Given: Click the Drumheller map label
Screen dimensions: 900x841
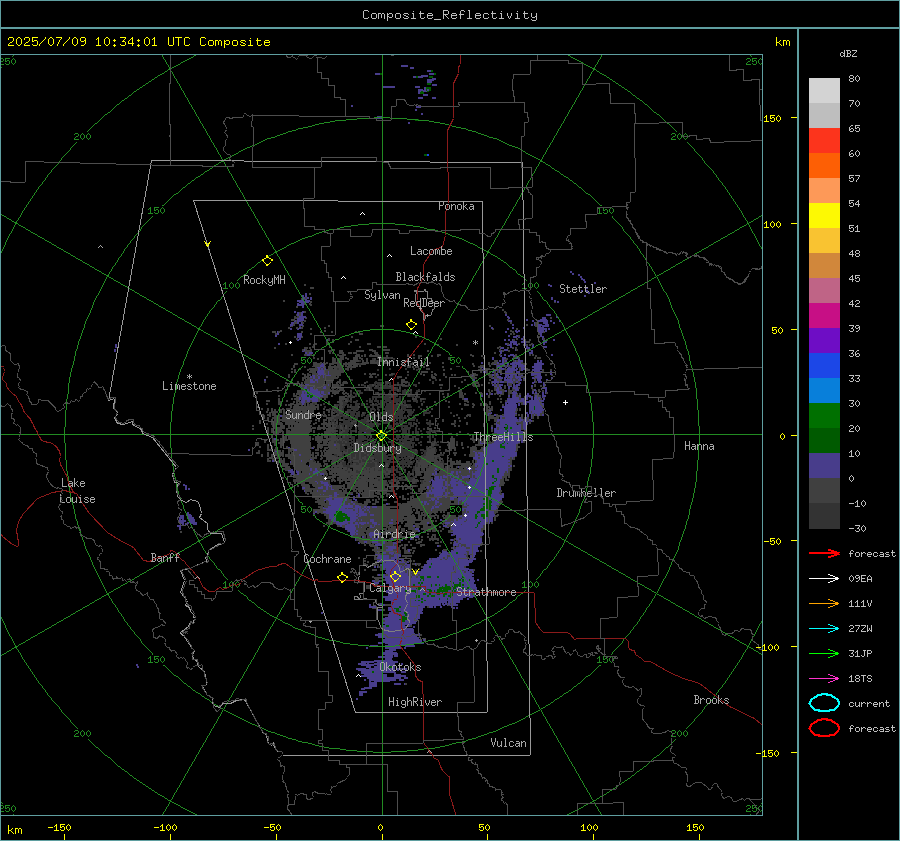Looking at the screenshot, I should tap(586, 493).
